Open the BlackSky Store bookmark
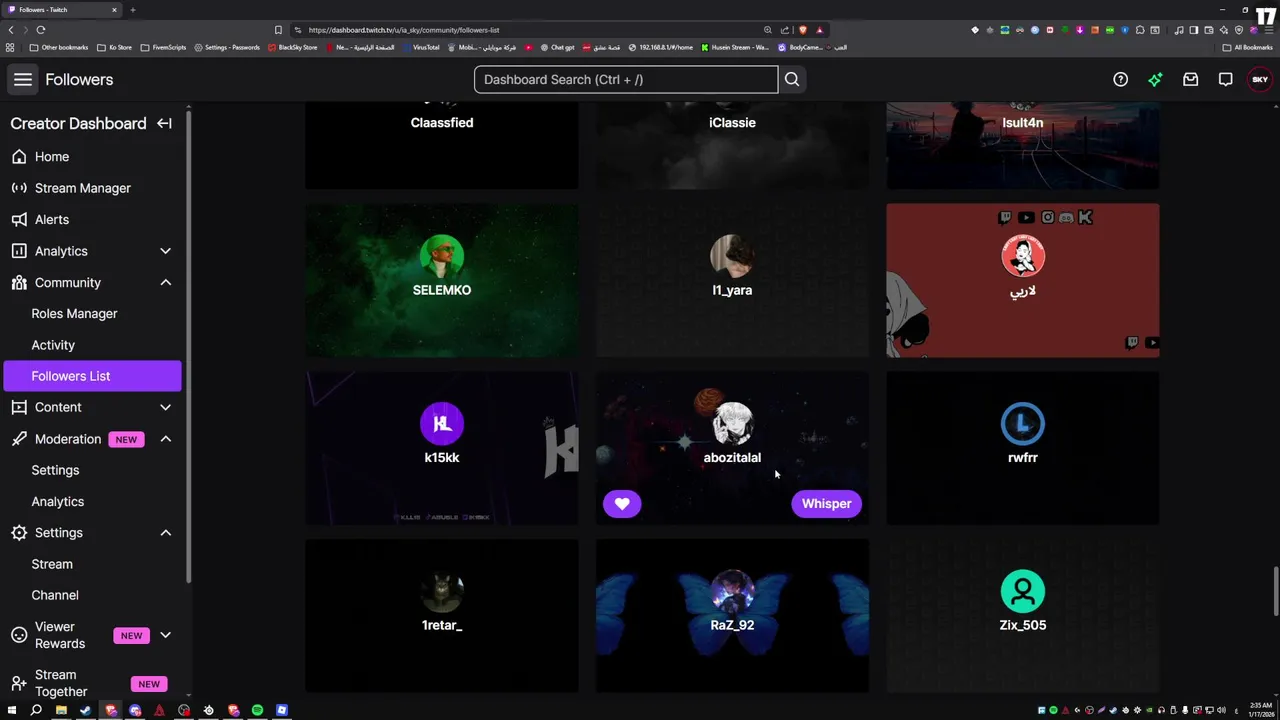Screen dimensions: 1280x720 tap(292, 47)
